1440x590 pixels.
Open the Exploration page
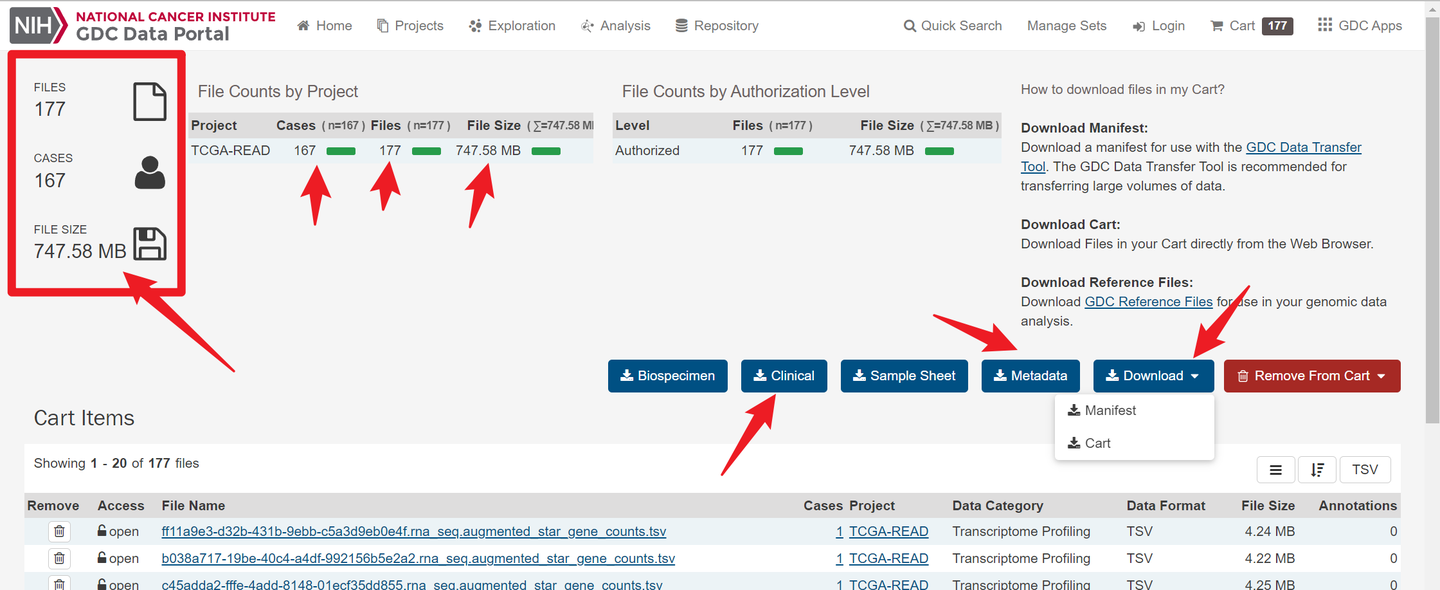[x=511, y=26]
